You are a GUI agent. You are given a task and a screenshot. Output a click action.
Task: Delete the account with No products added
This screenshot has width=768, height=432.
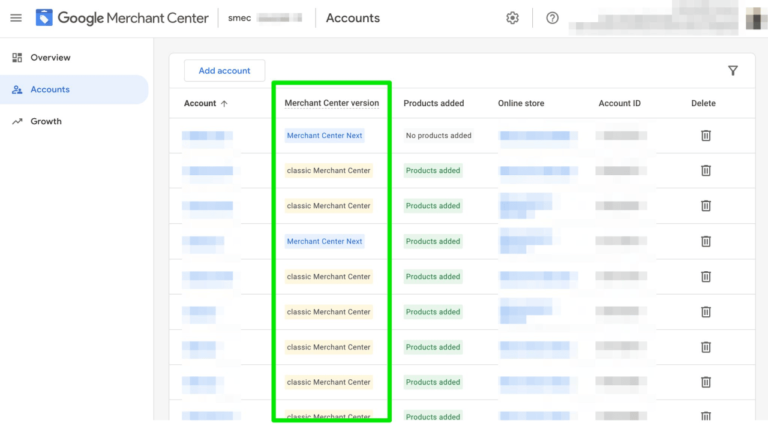pos(706,136)
